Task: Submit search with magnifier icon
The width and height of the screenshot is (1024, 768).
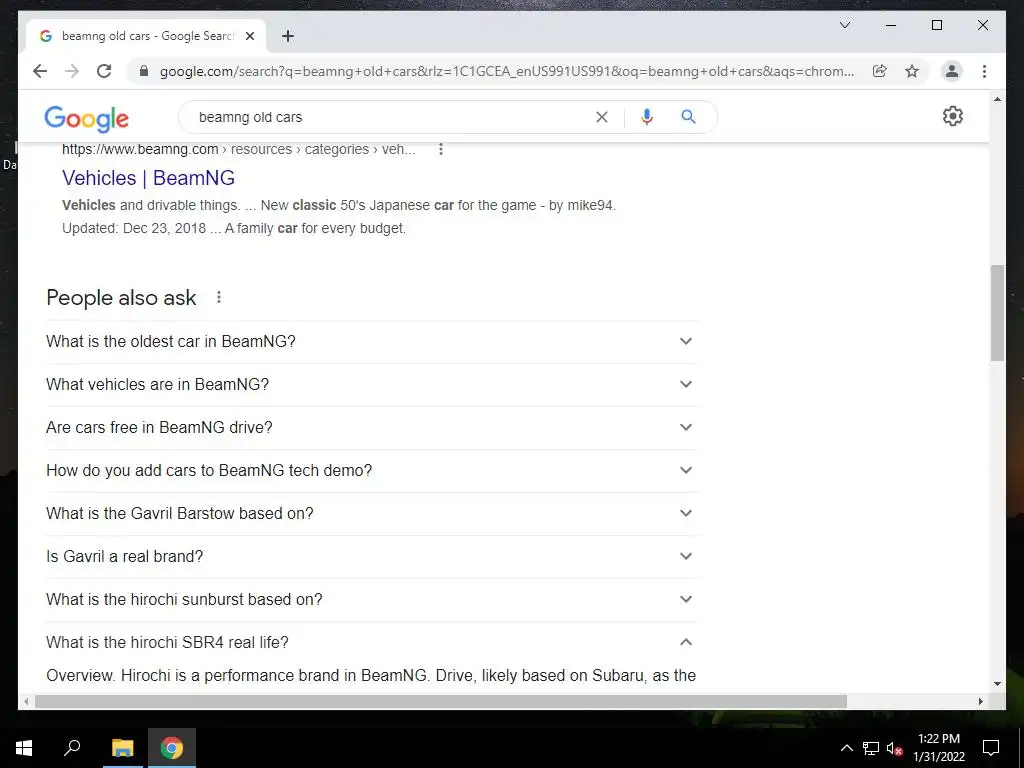Action: pos(688,117)
